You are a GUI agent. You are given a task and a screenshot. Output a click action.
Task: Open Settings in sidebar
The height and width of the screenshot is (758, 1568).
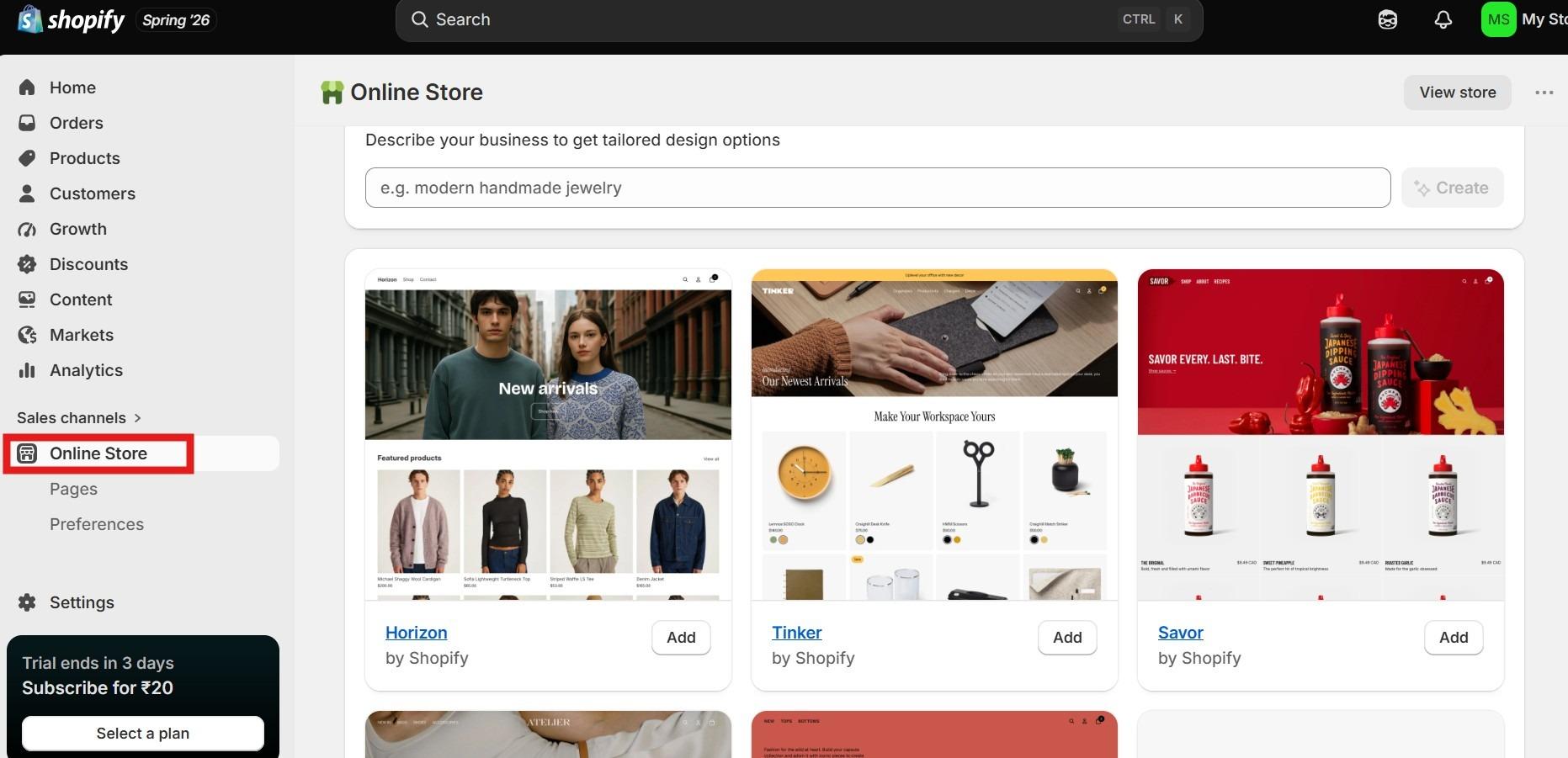coord(82,602)
